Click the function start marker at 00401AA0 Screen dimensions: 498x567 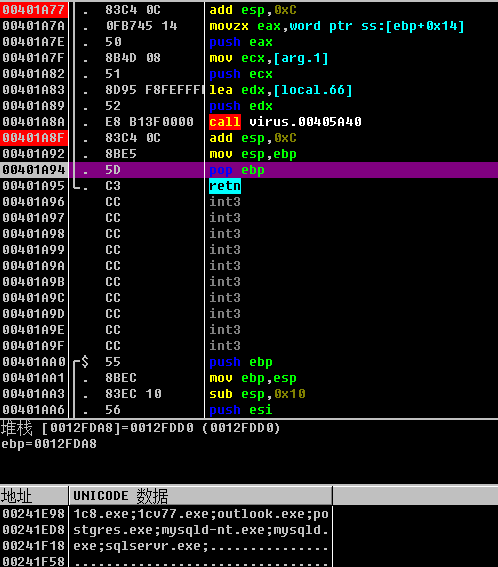point(85,362)
